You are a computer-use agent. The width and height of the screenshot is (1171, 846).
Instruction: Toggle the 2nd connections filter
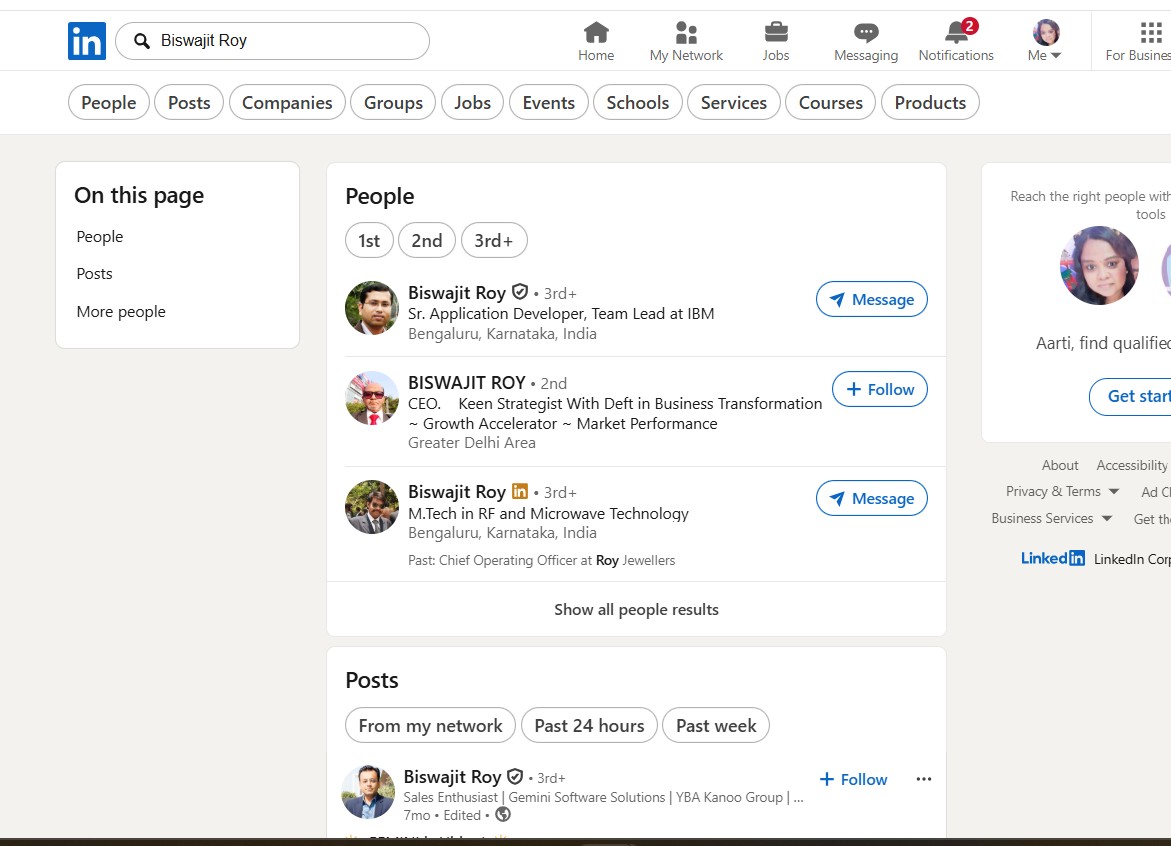(x=427, y=240)
